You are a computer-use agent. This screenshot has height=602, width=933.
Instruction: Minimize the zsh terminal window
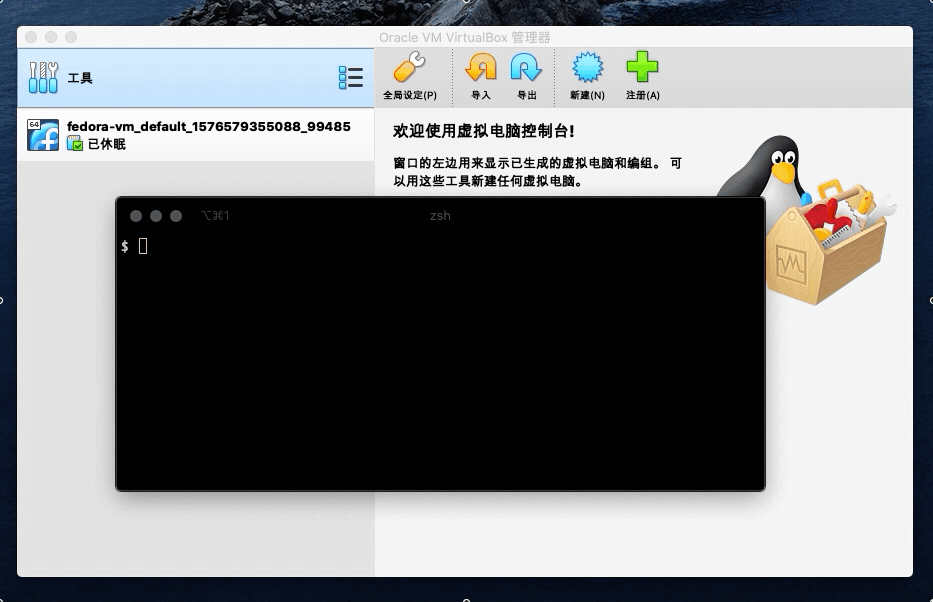(x=156, y=216)
